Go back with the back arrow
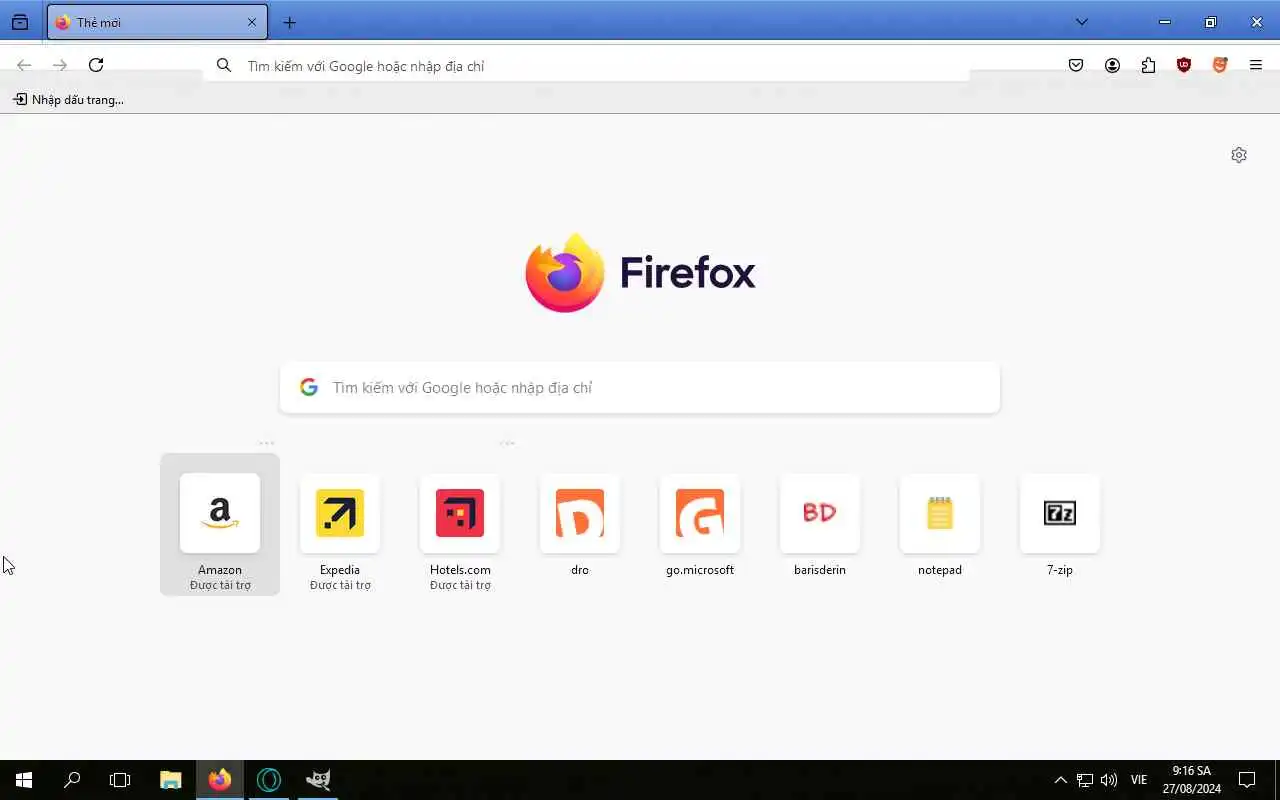 pyautogui.click(x=24, y=65)
